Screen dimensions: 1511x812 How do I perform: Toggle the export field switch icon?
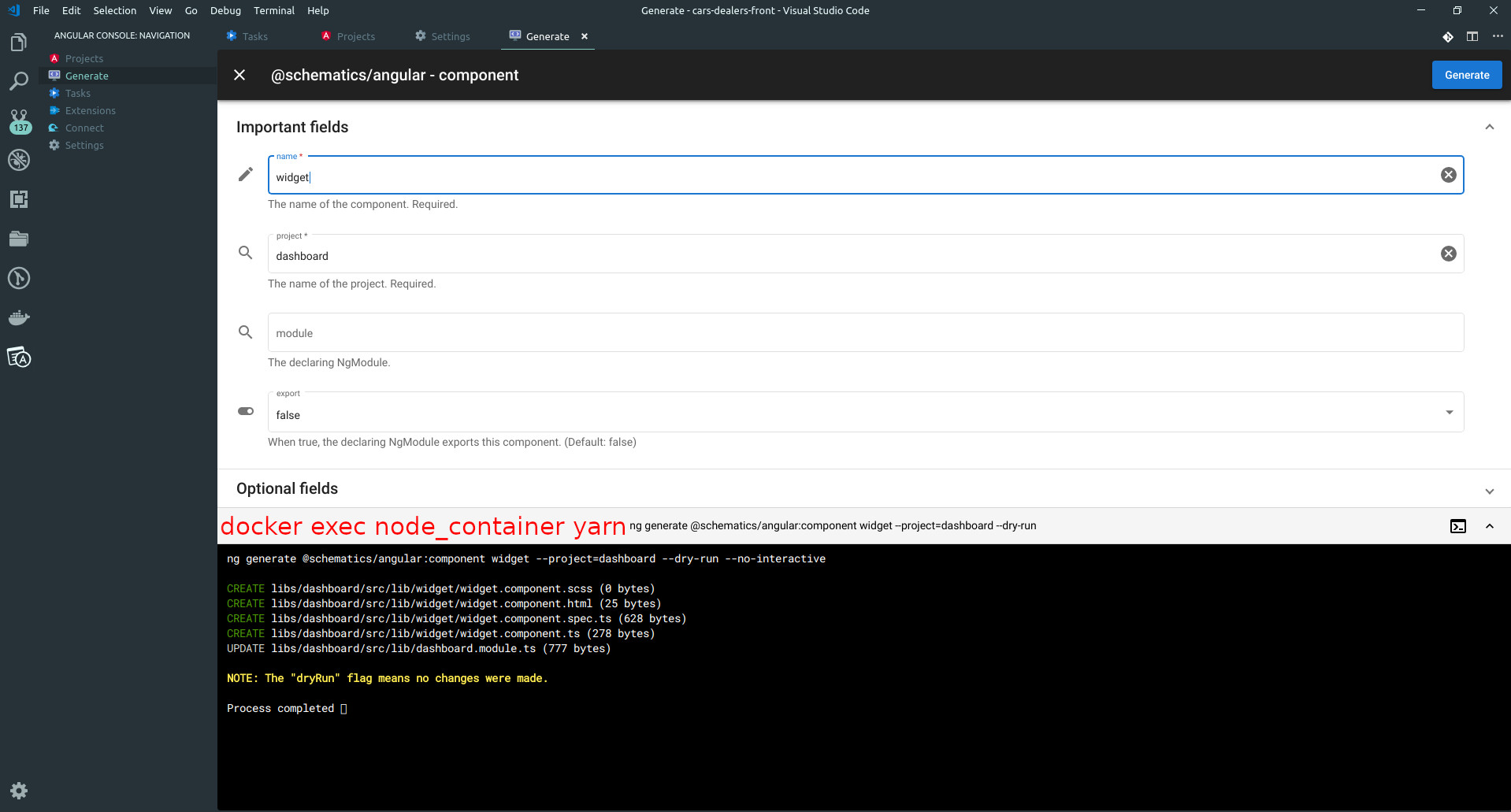pyautogui.click(x=245, y=411)
